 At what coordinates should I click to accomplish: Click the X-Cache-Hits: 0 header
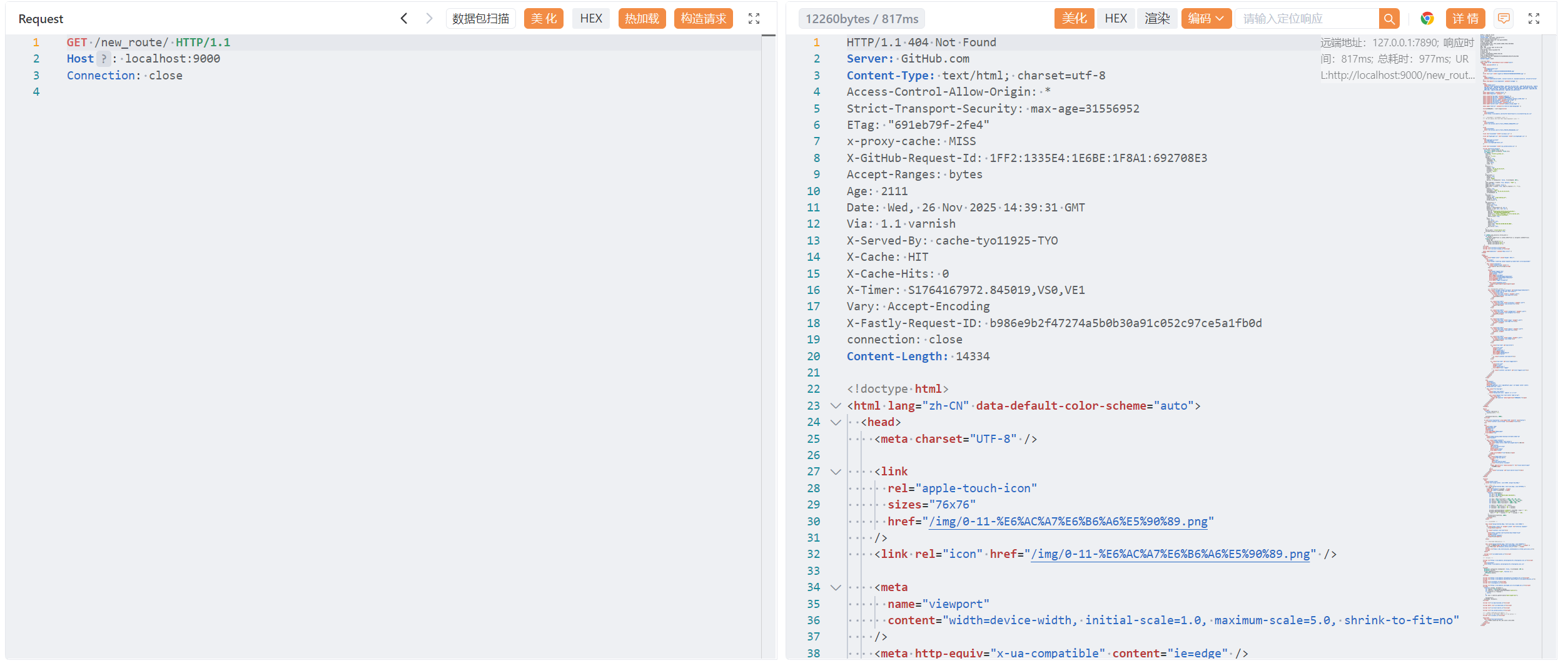pos(898,274)
